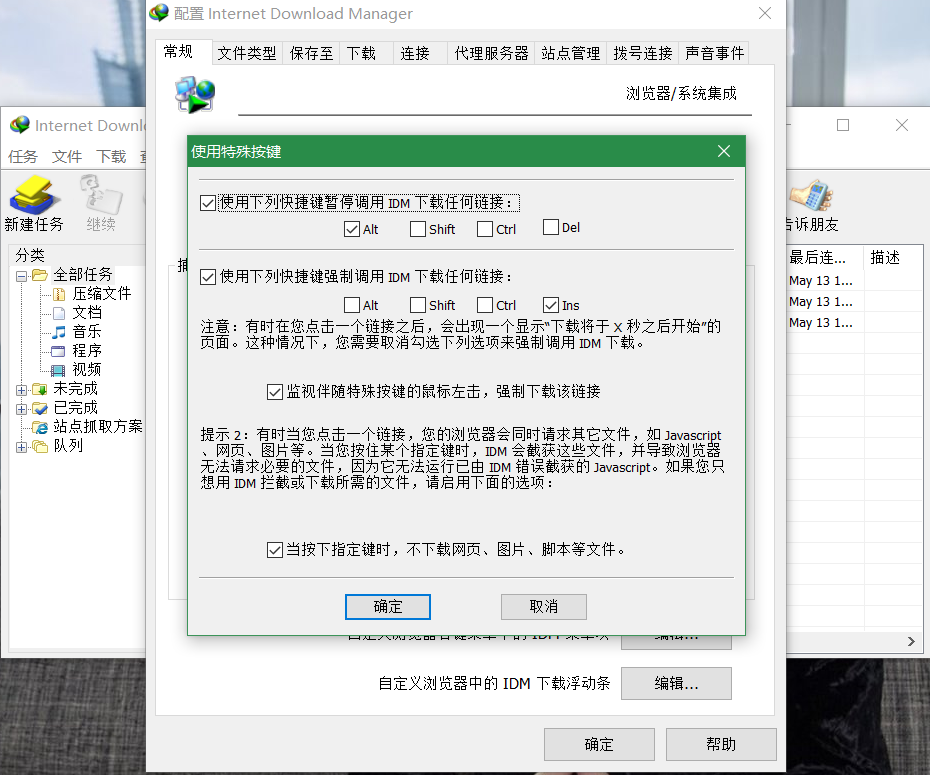
Task: Confirm the special keys dialog with 确定
Action: pos(388,607)
